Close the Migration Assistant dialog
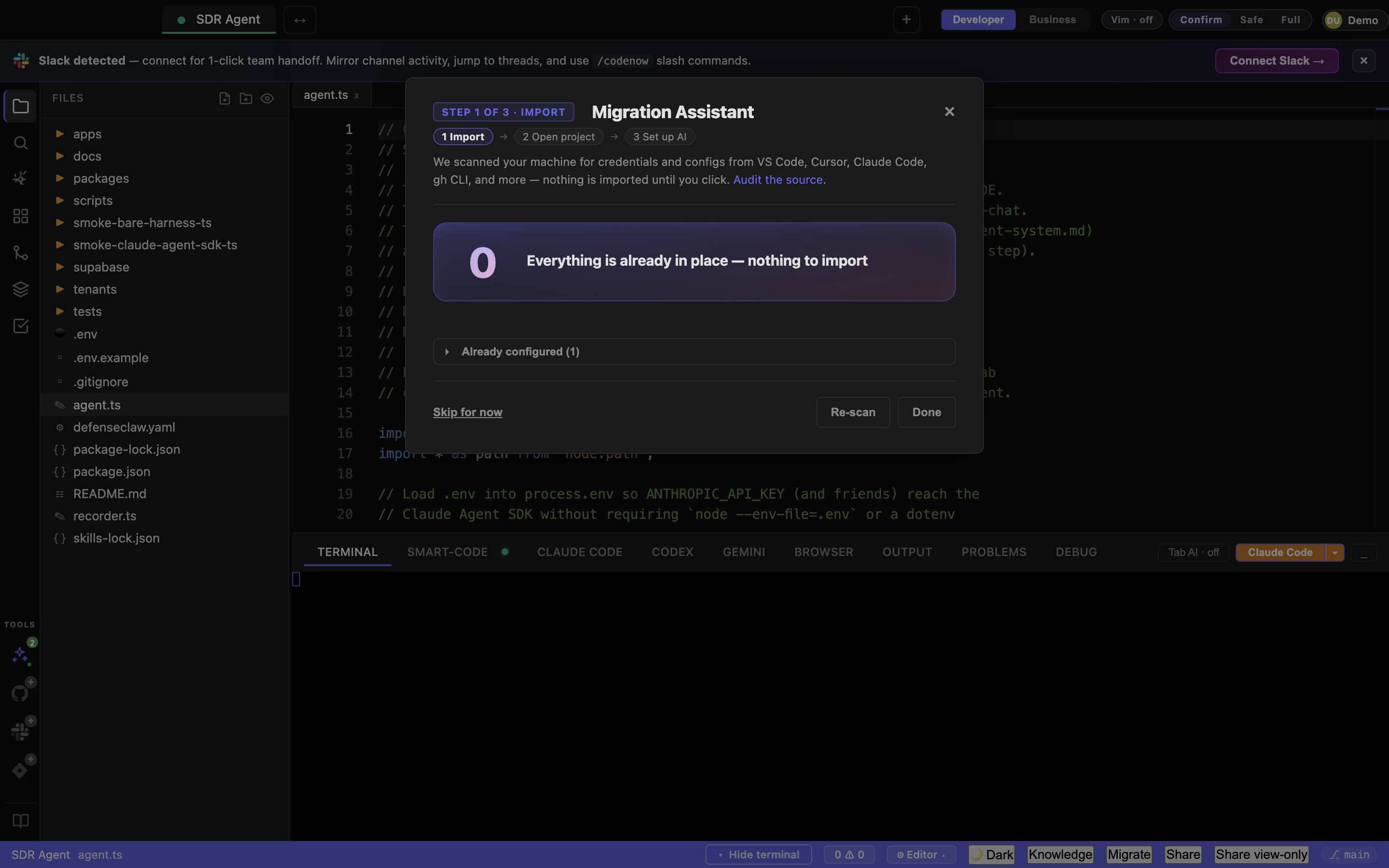The height and width of the screenshot is (868, 1389). (x=949, y=112)
